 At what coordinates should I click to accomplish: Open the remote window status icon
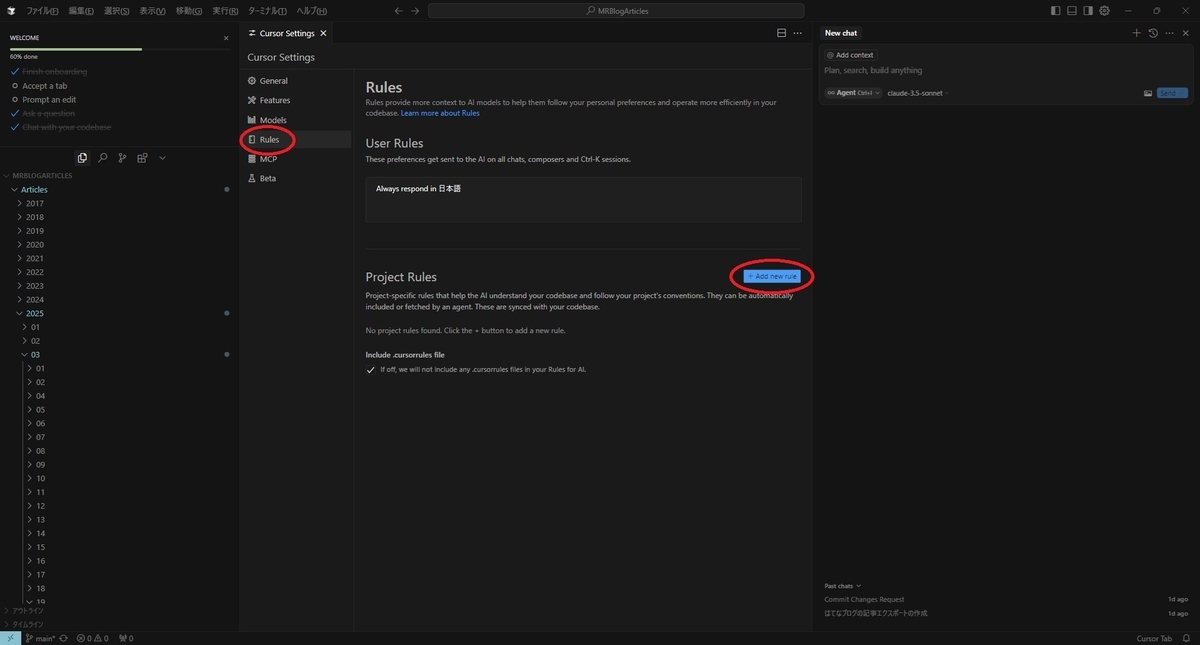point(10,638)
